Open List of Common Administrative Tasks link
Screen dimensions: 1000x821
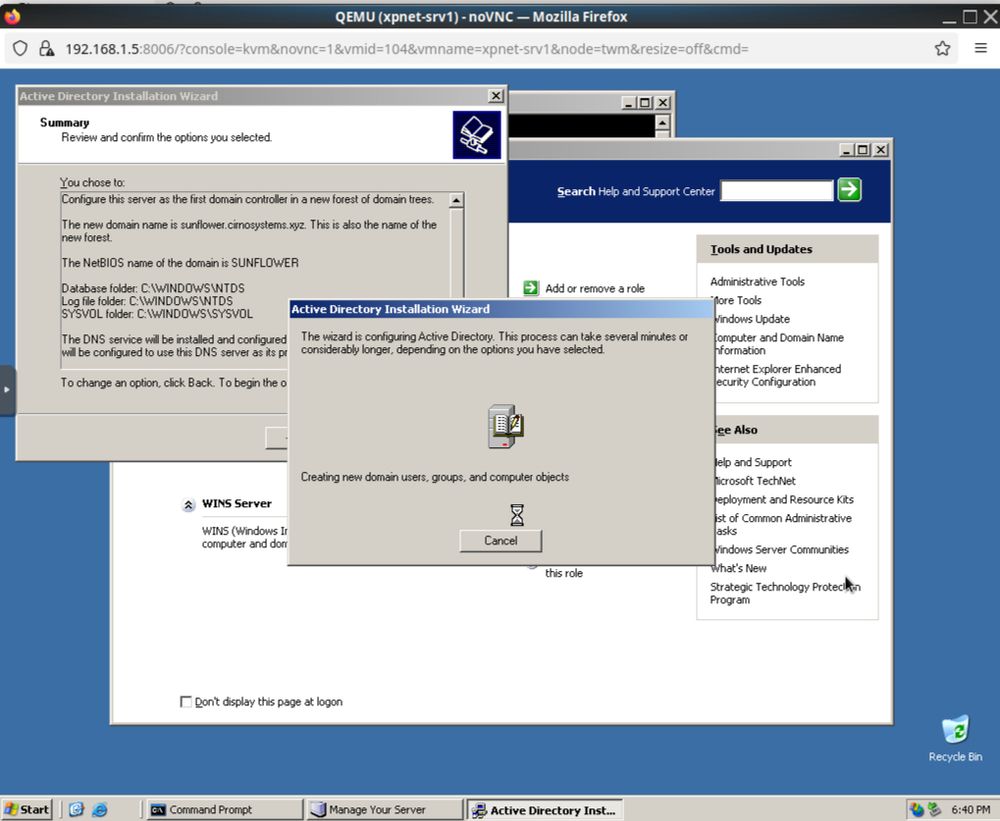pos(783,524)
